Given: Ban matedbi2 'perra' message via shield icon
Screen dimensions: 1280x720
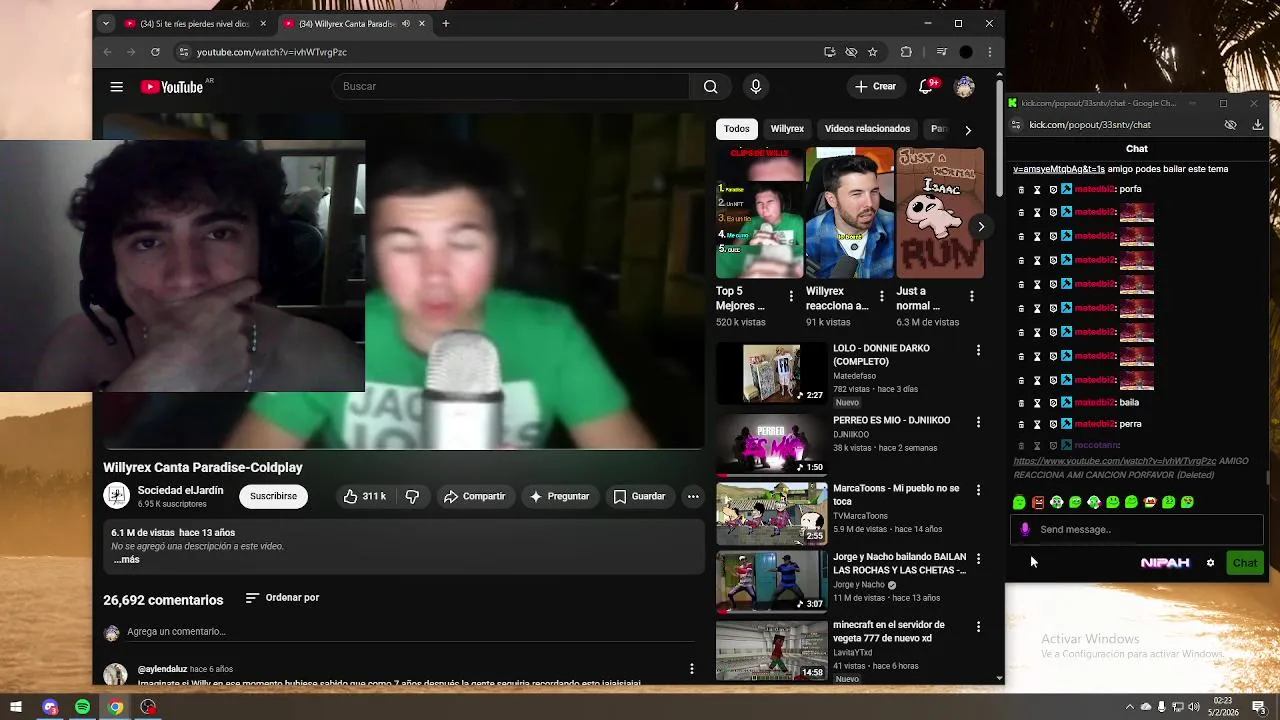Looking at the screenshot, I should [1053, 424].
